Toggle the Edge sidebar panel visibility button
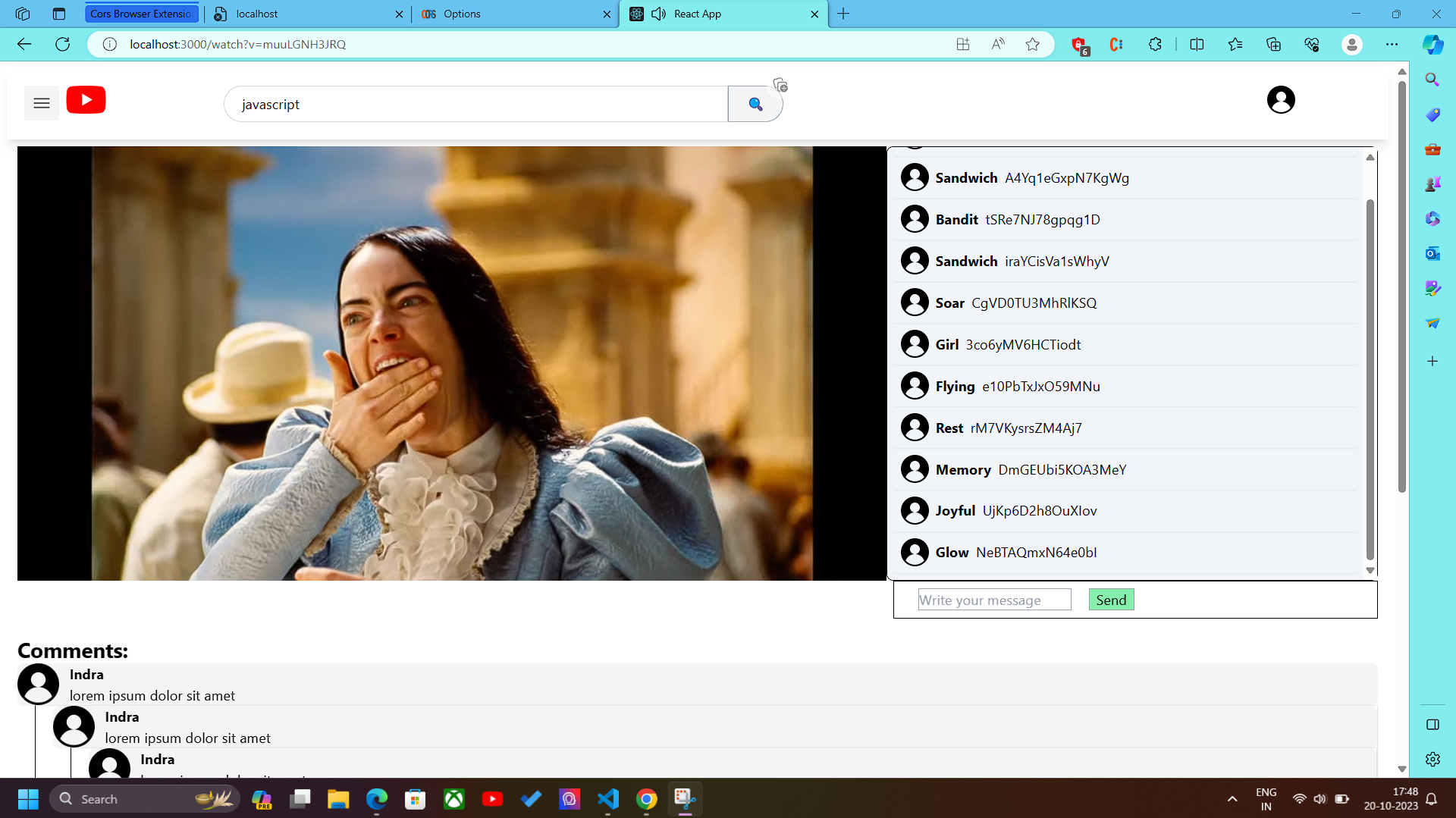Image resolution: width=1456 pixels, height=818 pixels. pos(1432,724)
